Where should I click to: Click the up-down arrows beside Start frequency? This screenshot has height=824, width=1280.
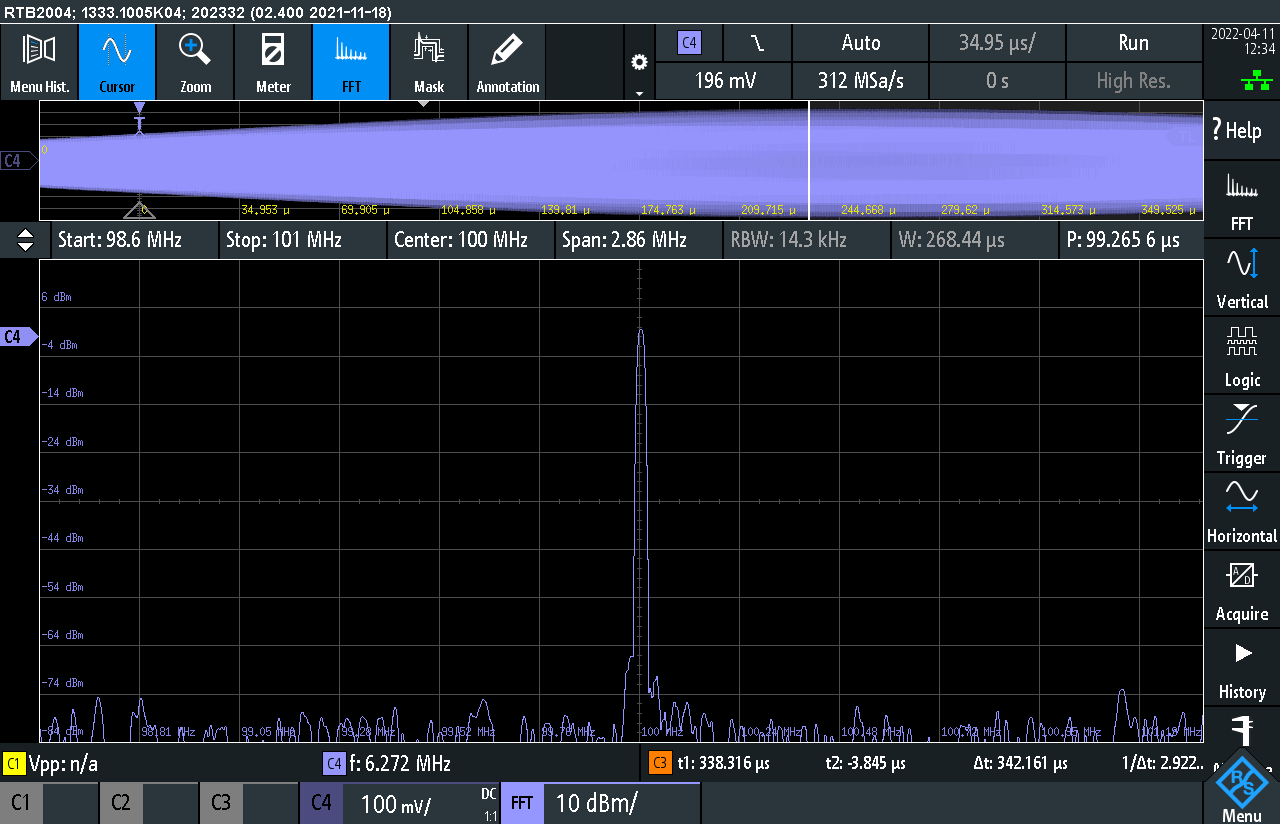[x=26, y=240]
